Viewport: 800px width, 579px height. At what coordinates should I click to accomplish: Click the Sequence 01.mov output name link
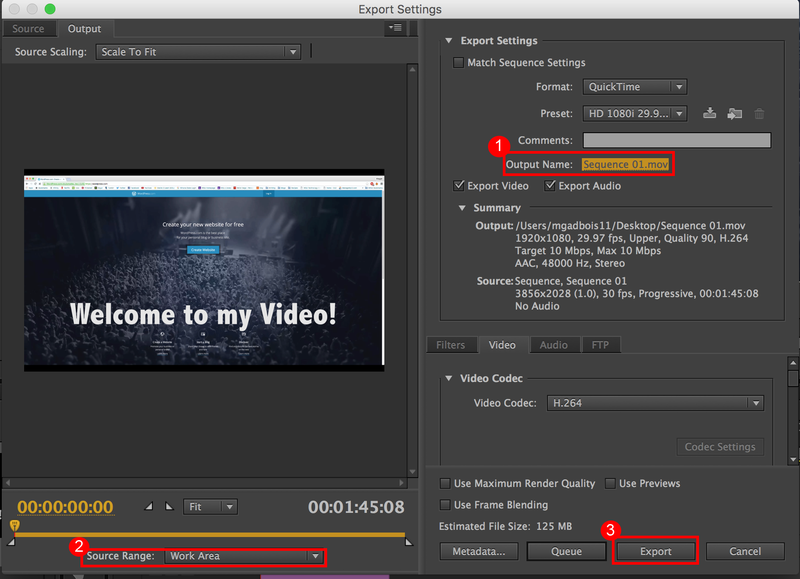click(x=625, y=164)
